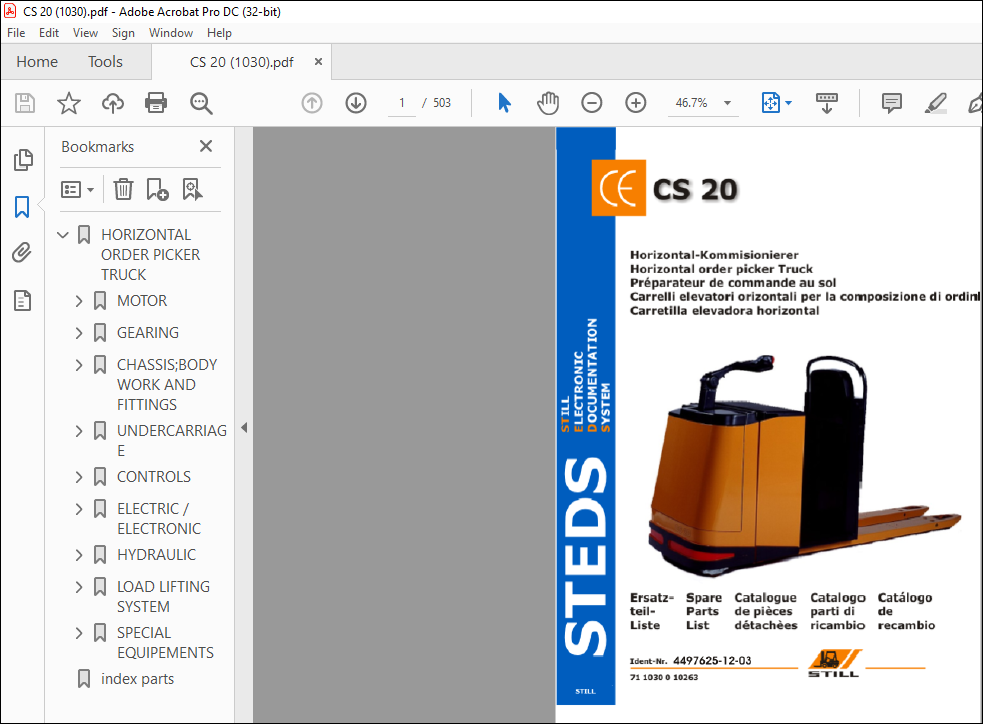Print the document with printer icon

tap(156, 103)
